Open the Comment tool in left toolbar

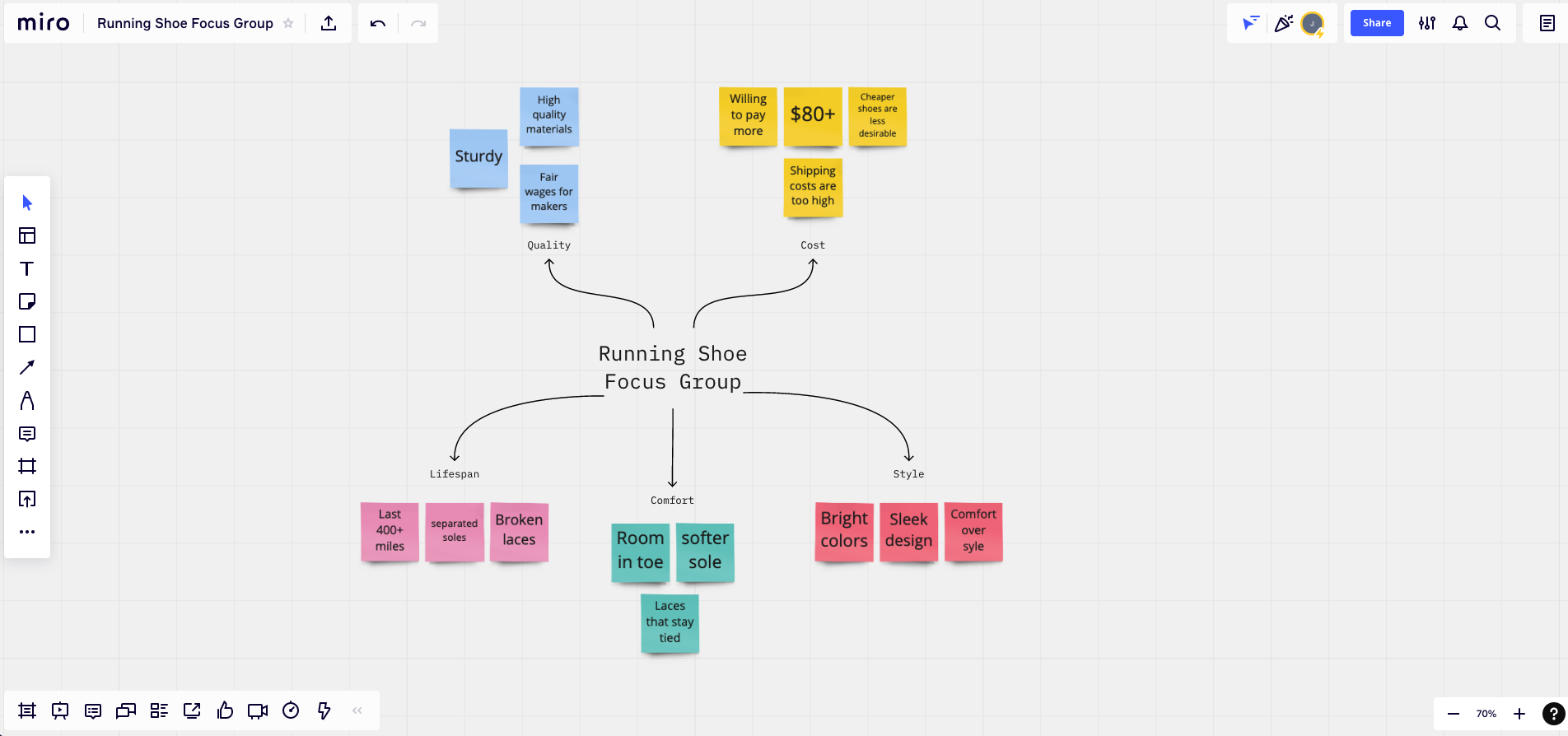point(27,434)
